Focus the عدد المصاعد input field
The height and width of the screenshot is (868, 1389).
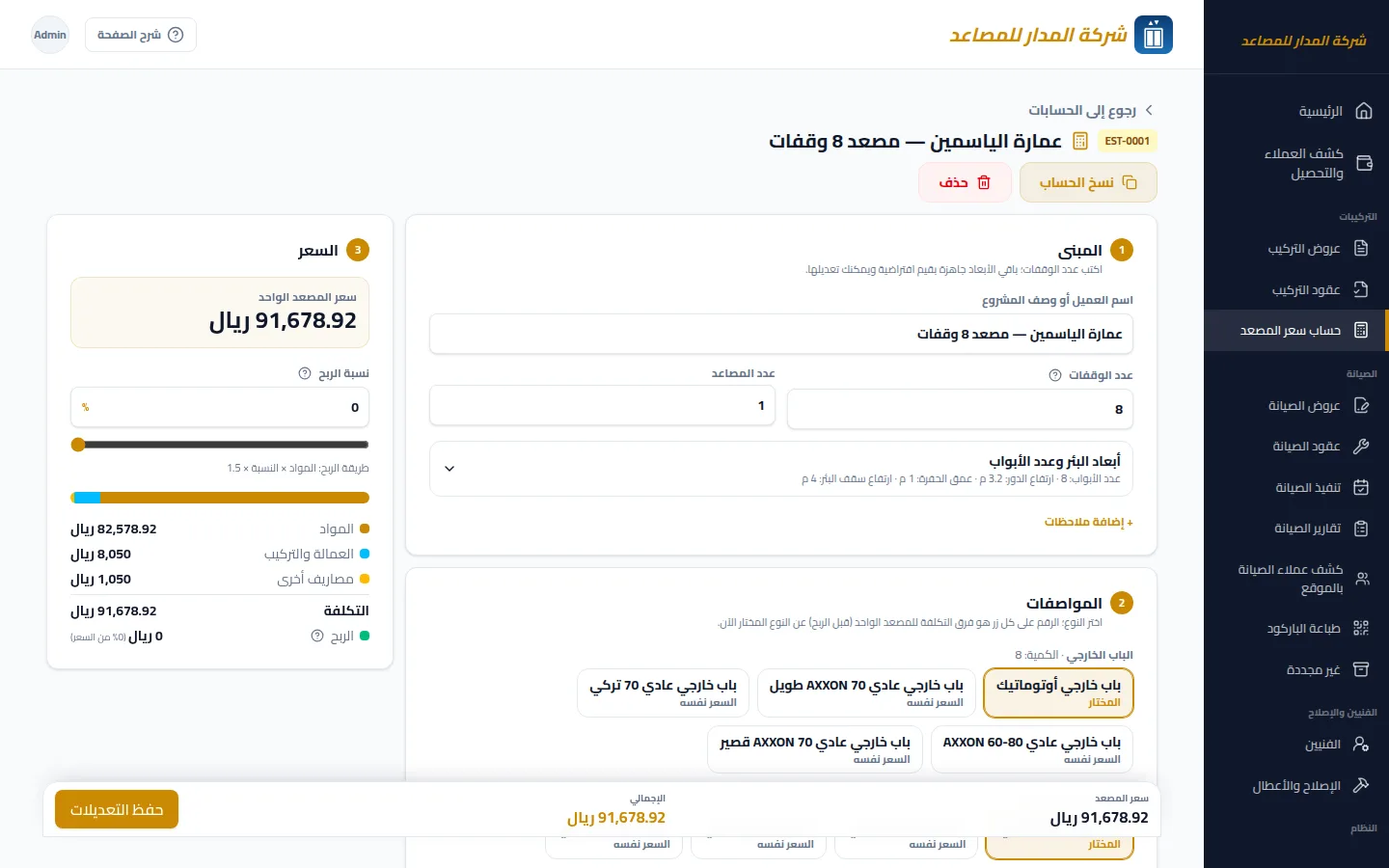(x=602, y=405)
